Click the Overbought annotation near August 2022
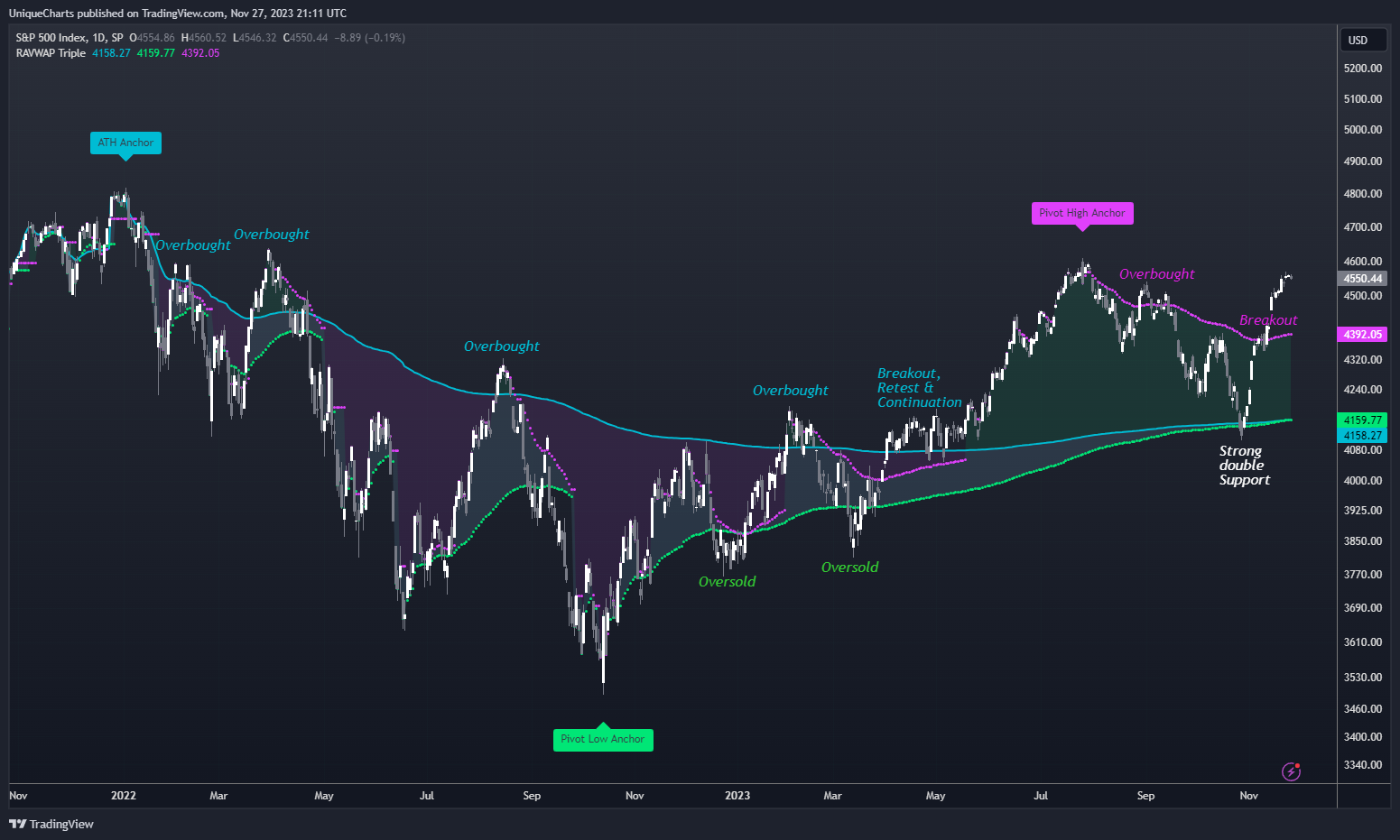Viewport: 1400px width, 840px height. (501, 346)
